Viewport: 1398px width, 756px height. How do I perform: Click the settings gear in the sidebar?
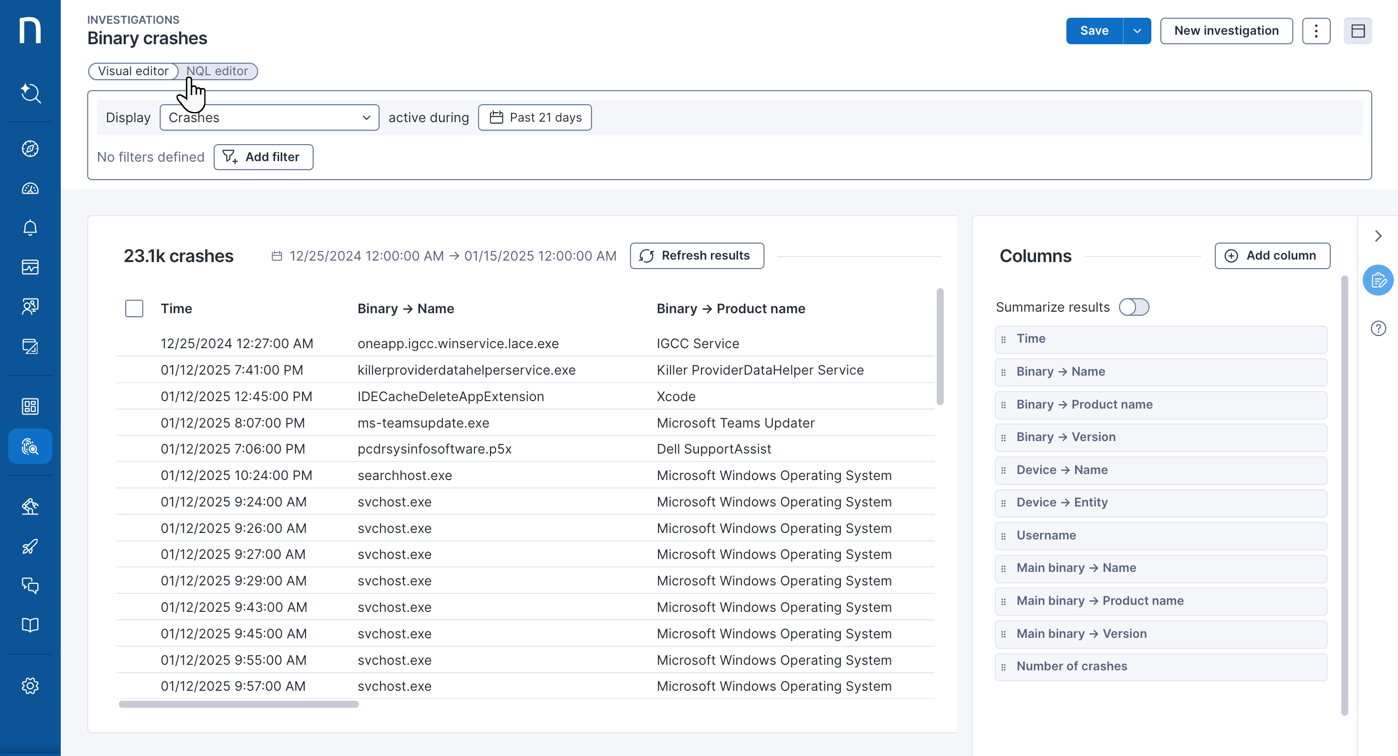tap(30, 686)
